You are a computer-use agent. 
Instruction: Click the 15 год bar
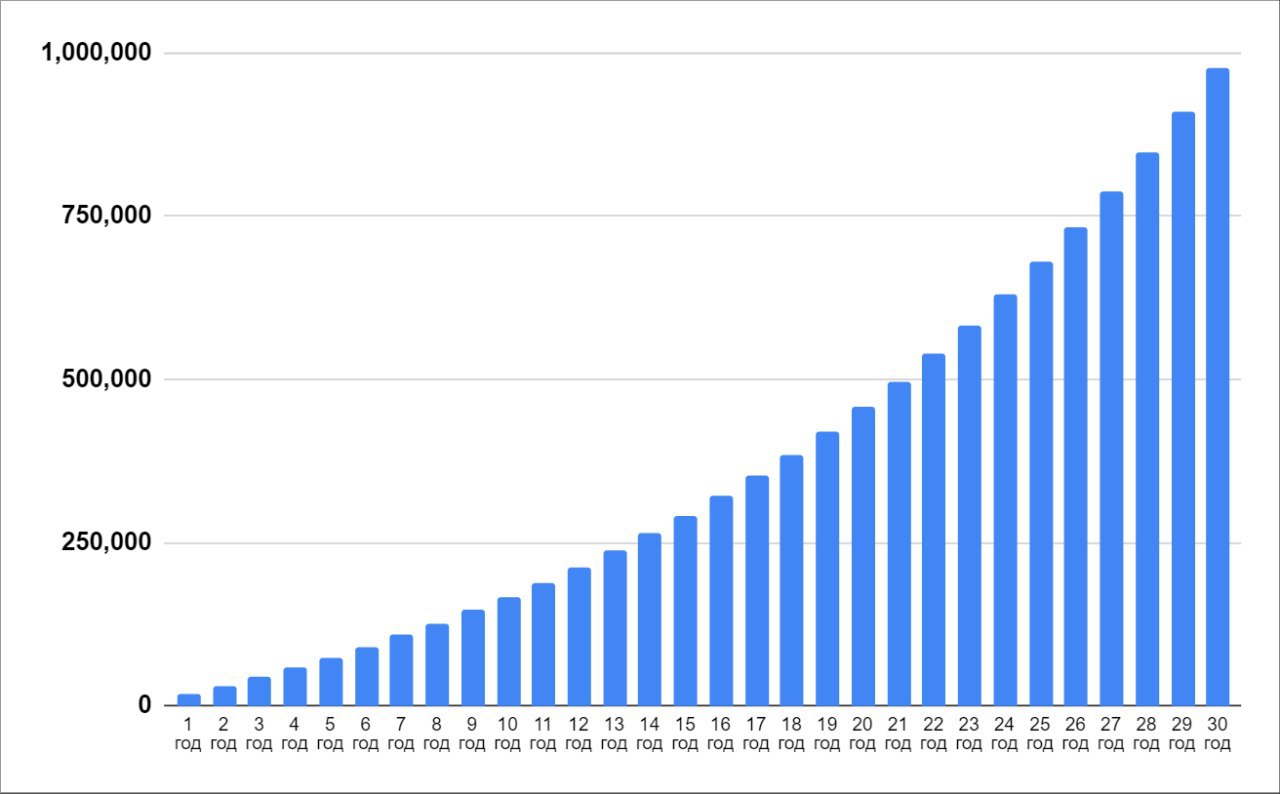point(685,611)
